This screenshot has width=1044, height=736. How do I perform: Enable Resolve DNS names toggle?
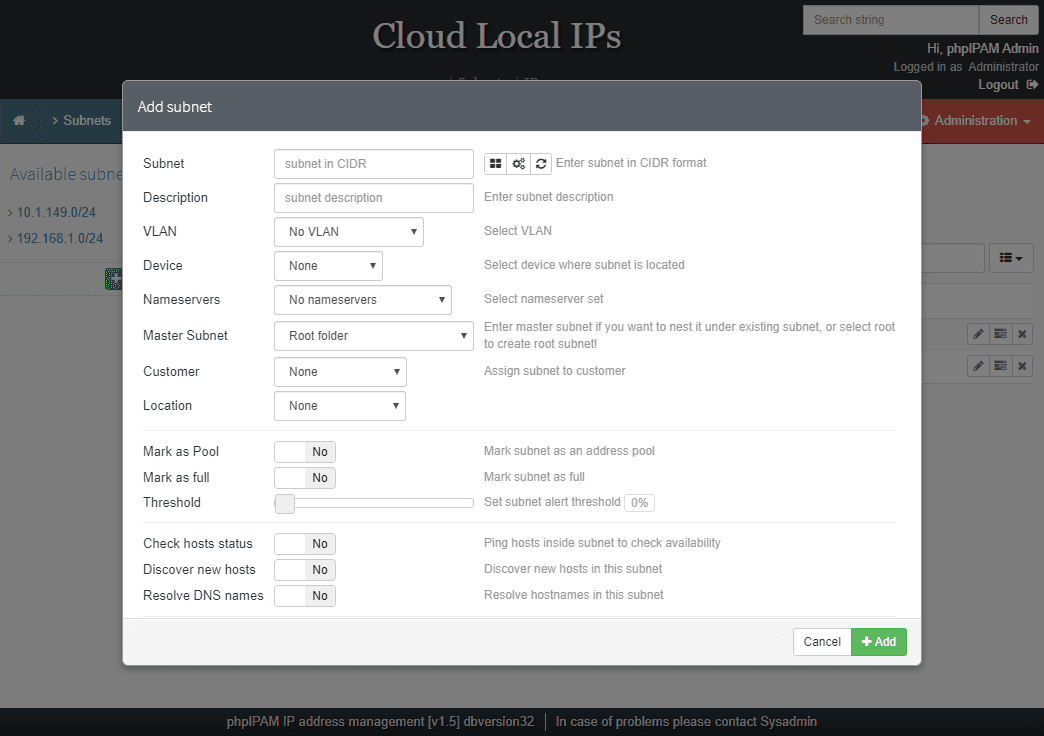point(304,595)
